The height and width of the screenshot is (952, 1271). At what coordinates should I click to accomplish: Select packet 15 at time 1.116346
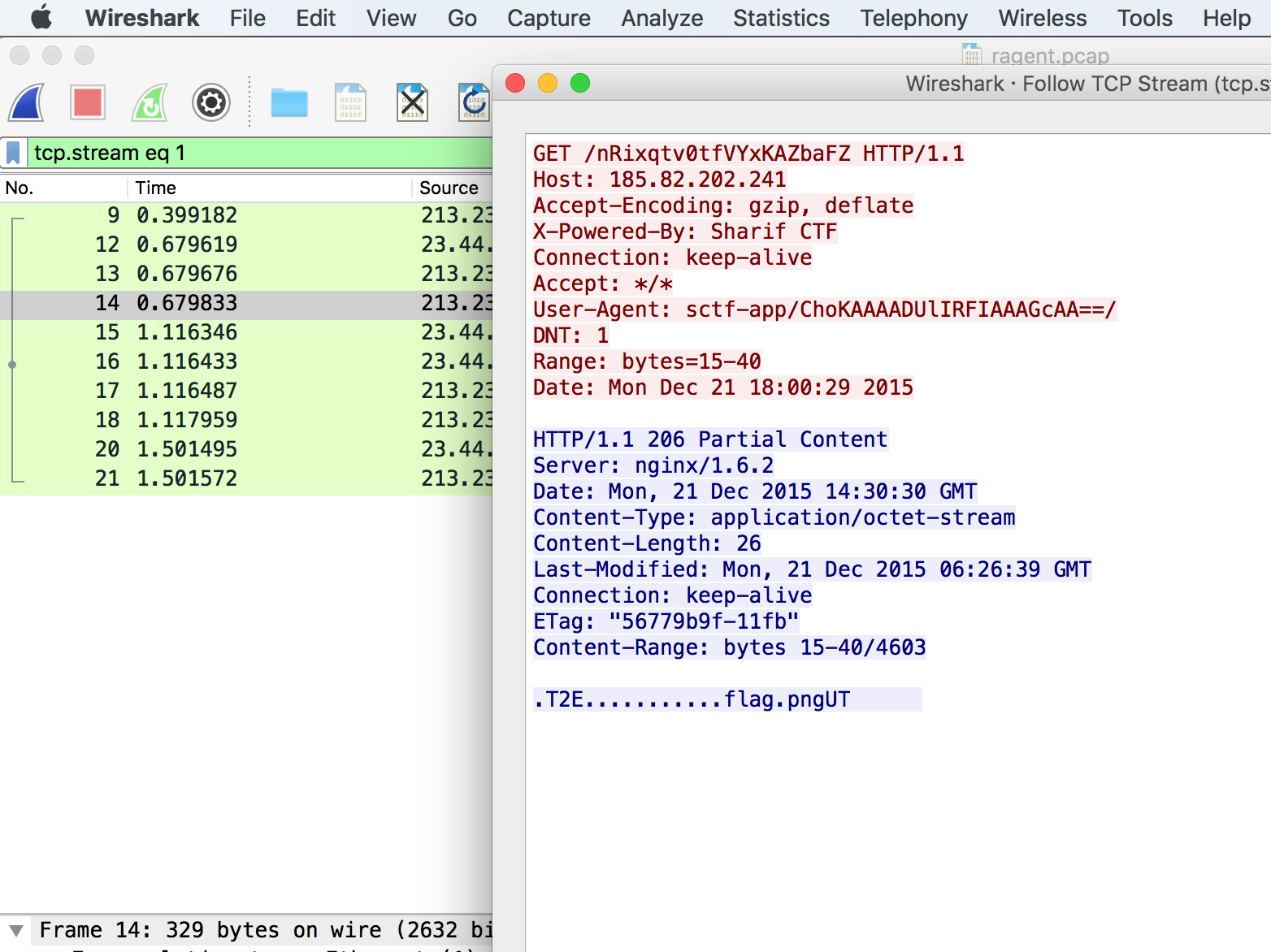point(246,332)
